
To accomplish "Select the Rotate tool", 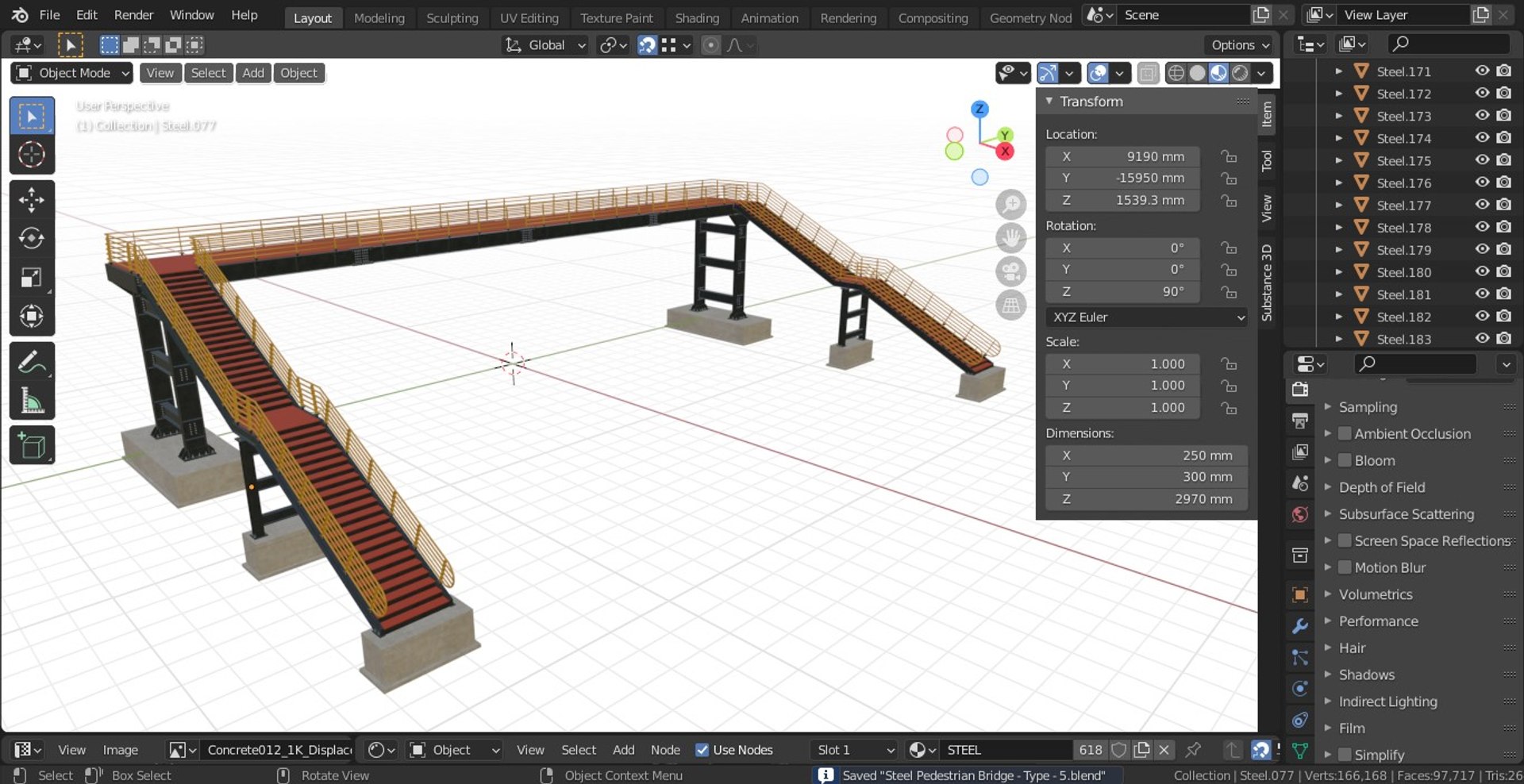I will tap(32, 238).
